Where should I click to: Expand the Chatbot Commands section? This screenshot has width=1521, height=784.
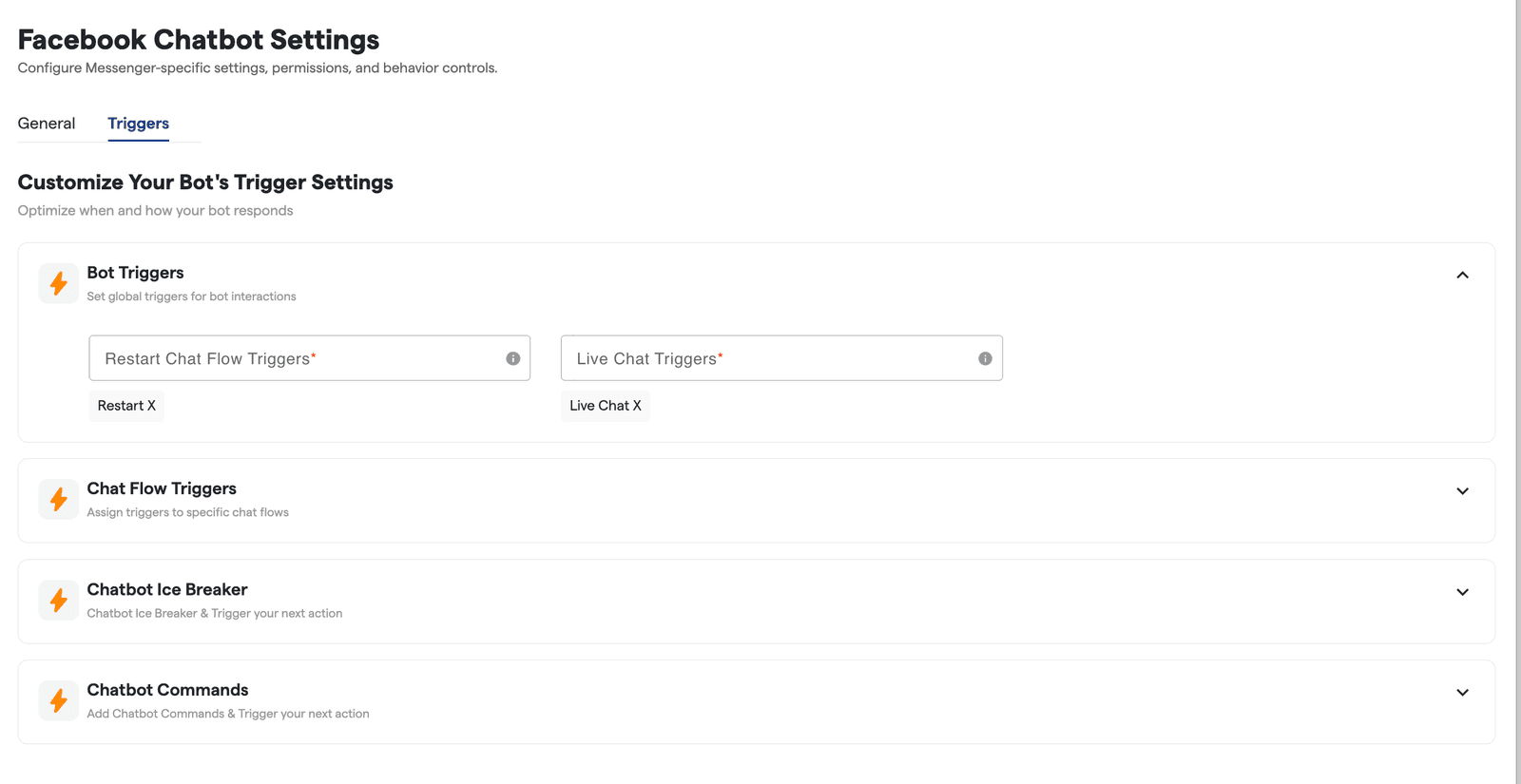tap(1462, 693)
